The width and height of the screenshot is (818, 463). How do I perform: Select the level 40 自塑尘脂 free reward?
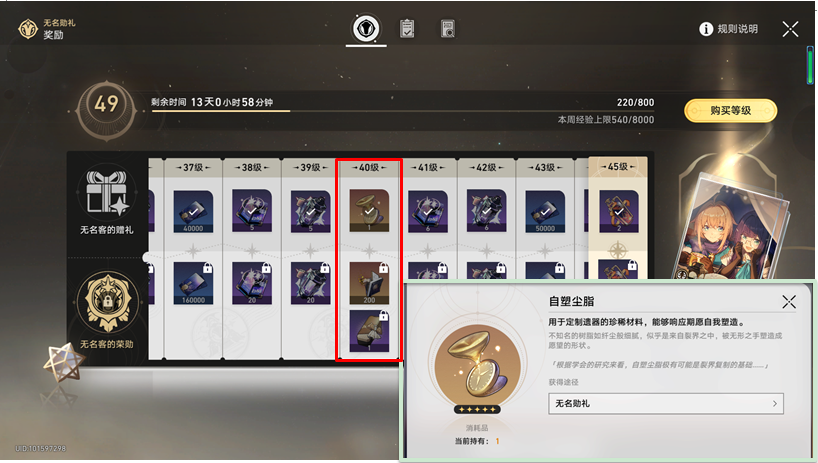369,211
